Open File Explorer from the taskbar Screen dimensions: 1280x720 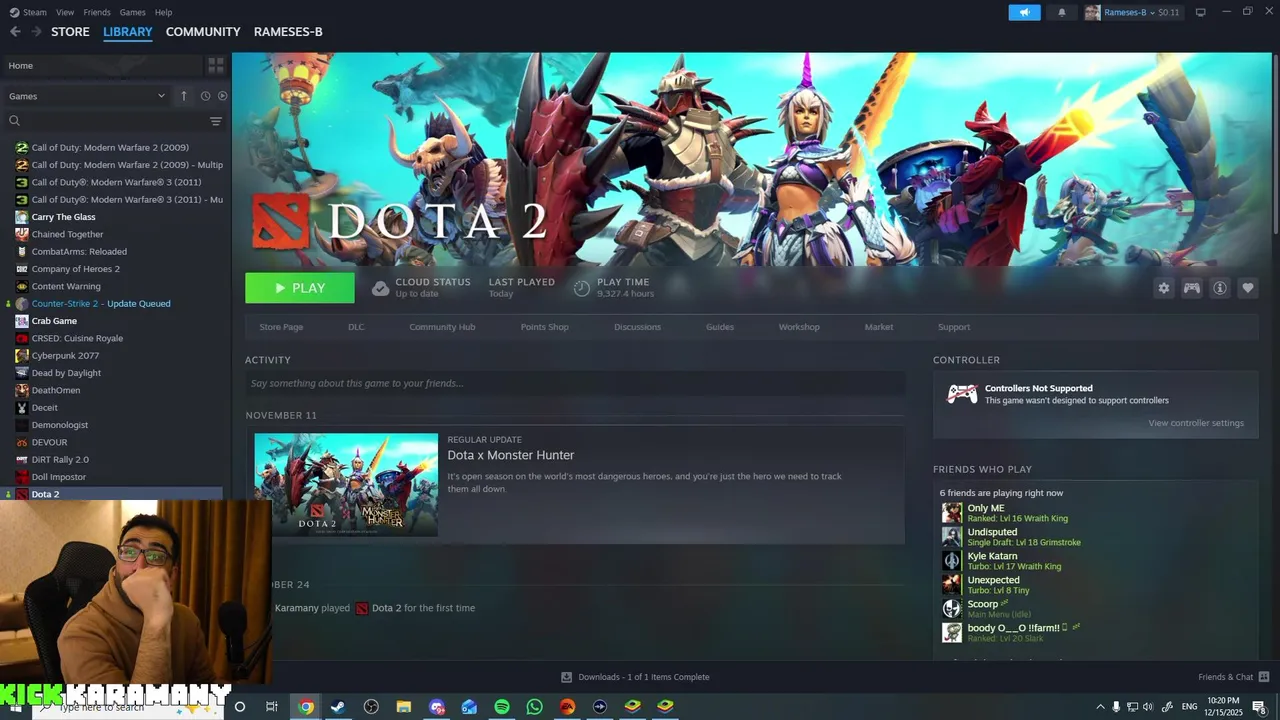pos(404,707)
